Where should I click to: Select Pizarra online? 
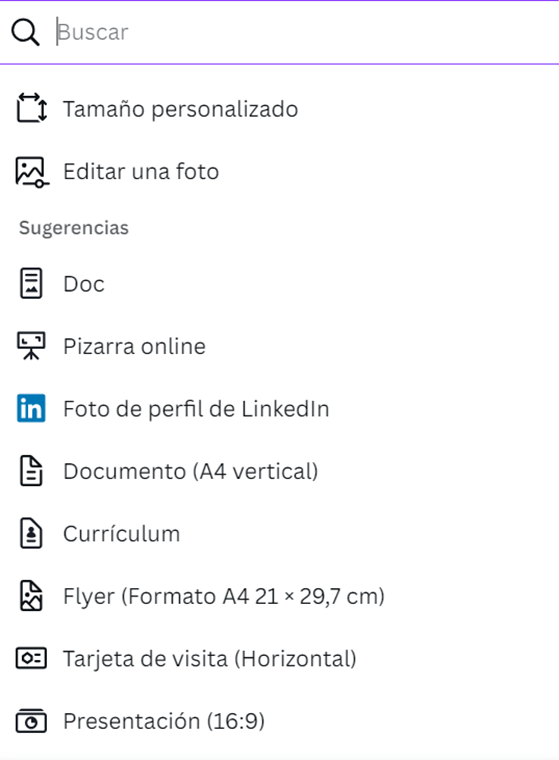click(x=279, y=346)
